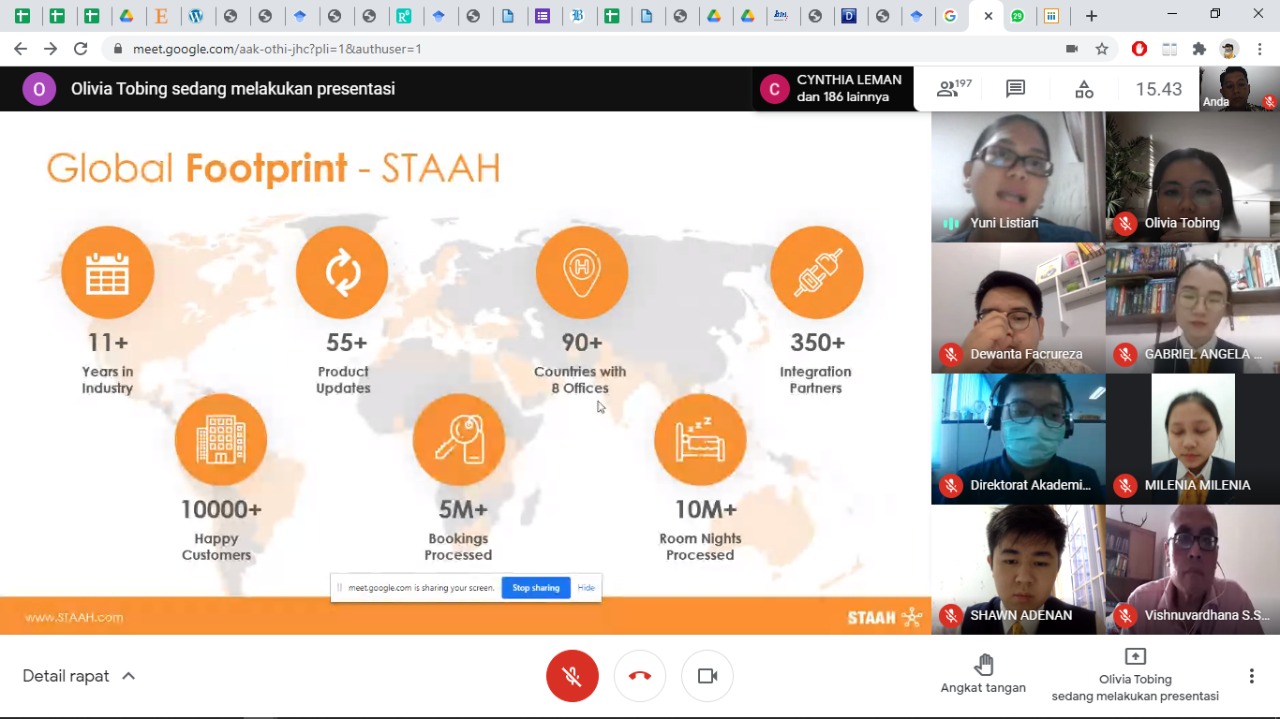Raise hand with Angkat tangan
Screen dimensions: 1280x719
983,674
